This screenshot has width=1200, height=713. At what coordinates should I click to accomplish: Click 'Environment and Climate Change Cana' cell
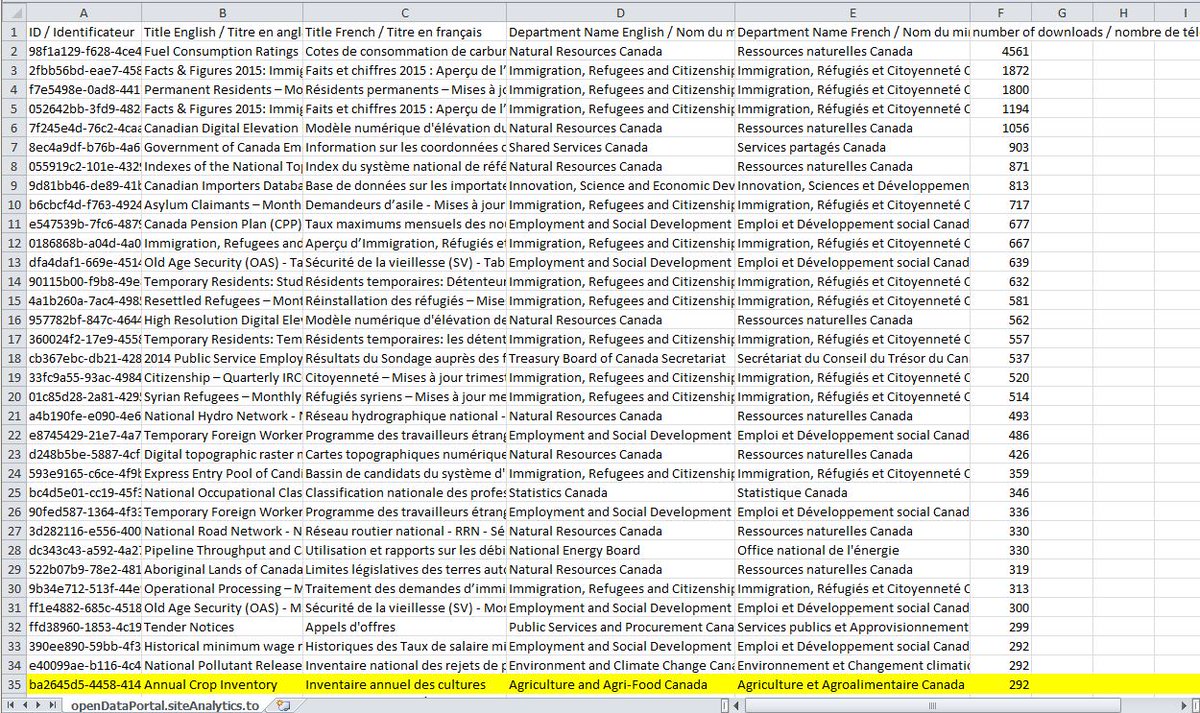point(620,665)
